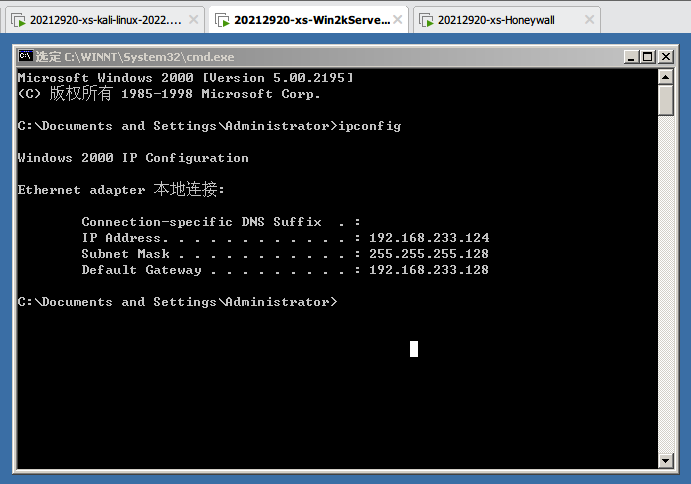Close the Win2kServer tab
Image resolution: width=691 pixels, height=484 pixels.
coord(398,19)
